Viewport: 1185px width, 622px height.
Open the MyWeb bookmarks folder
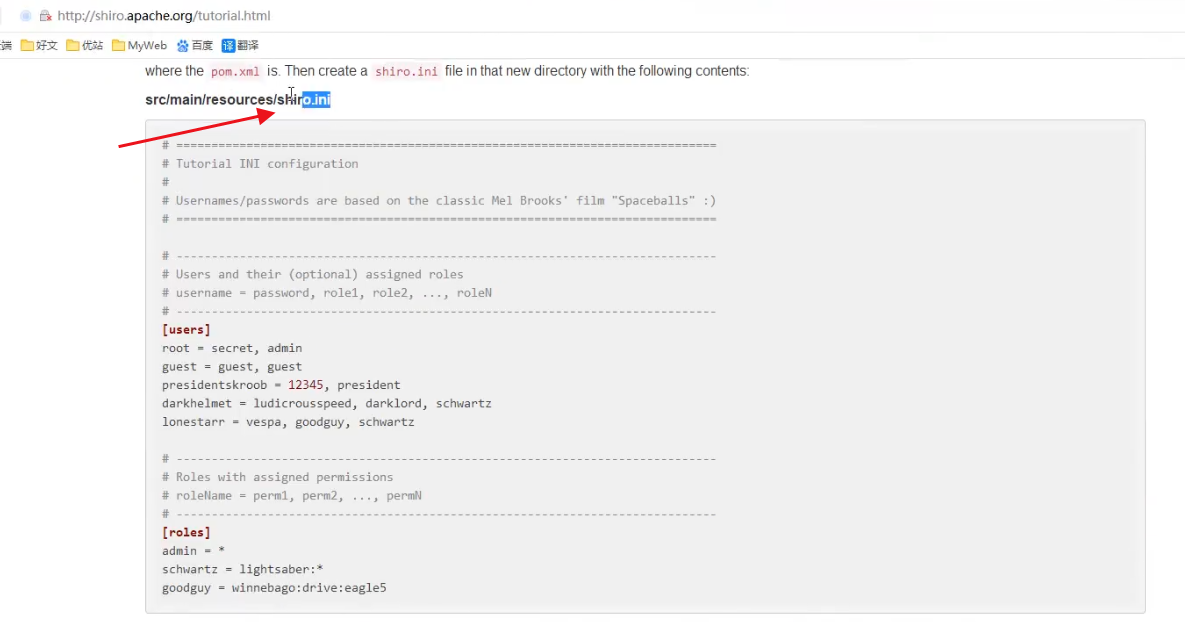click(140, 45)
